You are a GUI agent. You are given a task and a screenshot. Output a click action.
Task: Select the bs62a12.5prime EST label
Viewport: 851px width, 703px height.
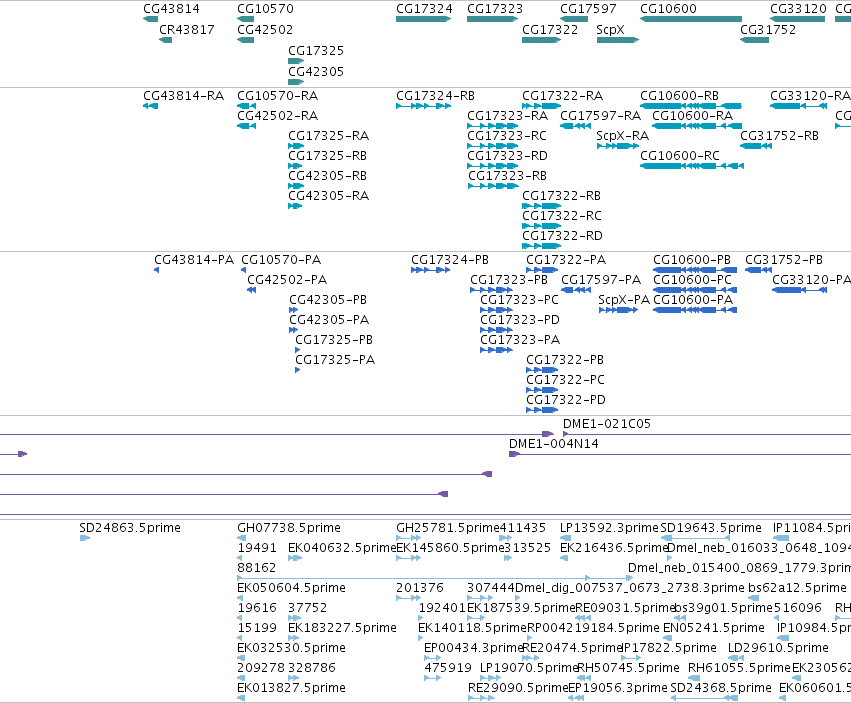click(797, 588)
